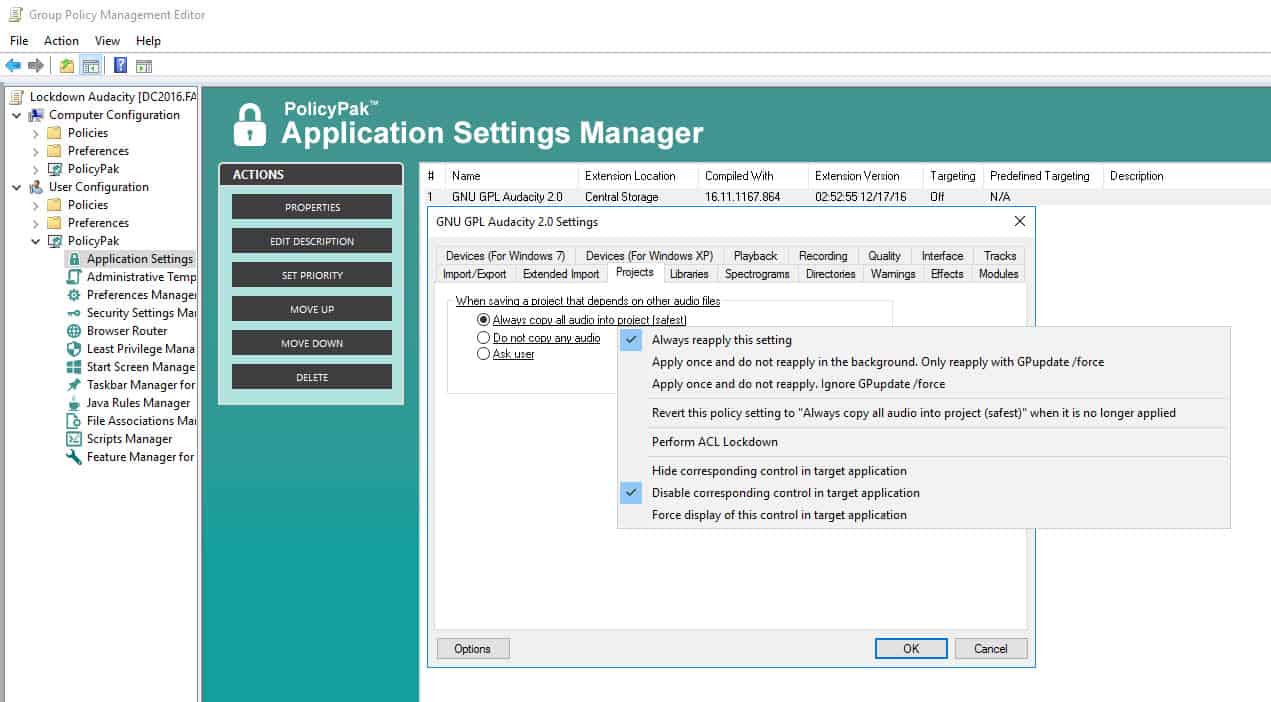
Task: Toggle the Show/Hide Action Pane toolbar icon
Action: tap(144, 66)
